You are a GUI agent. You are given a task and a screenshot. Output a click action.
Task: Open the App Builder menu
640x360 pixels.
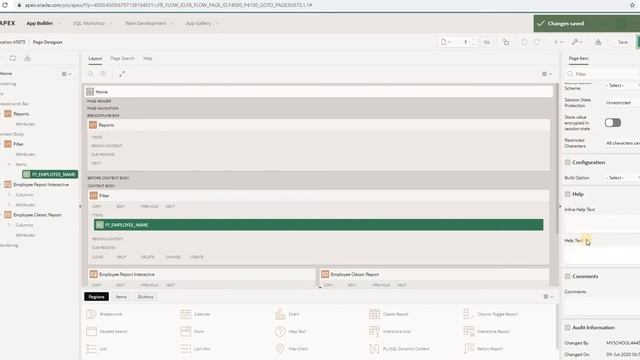coord(43,23)
